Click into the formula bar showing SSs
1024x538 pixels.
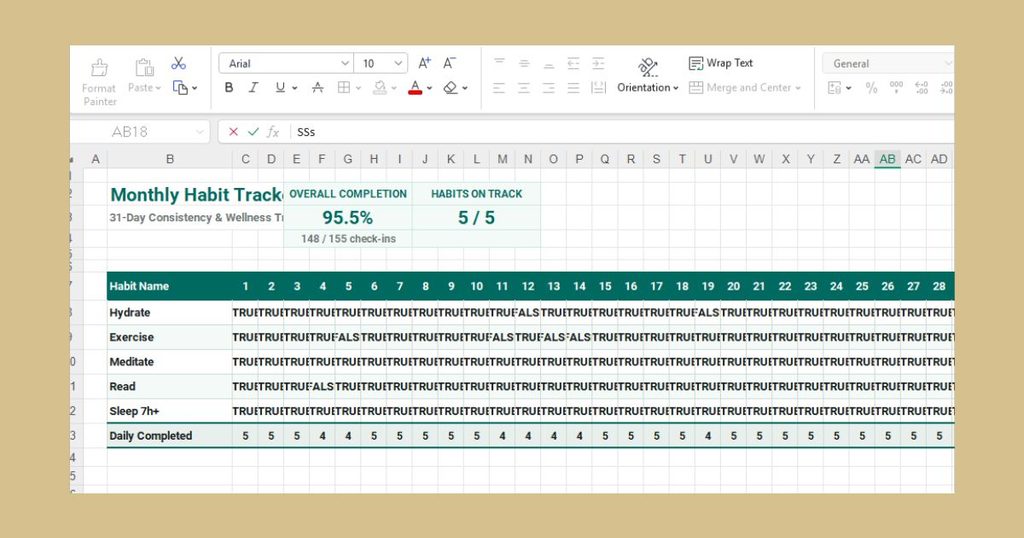point(620,132)
